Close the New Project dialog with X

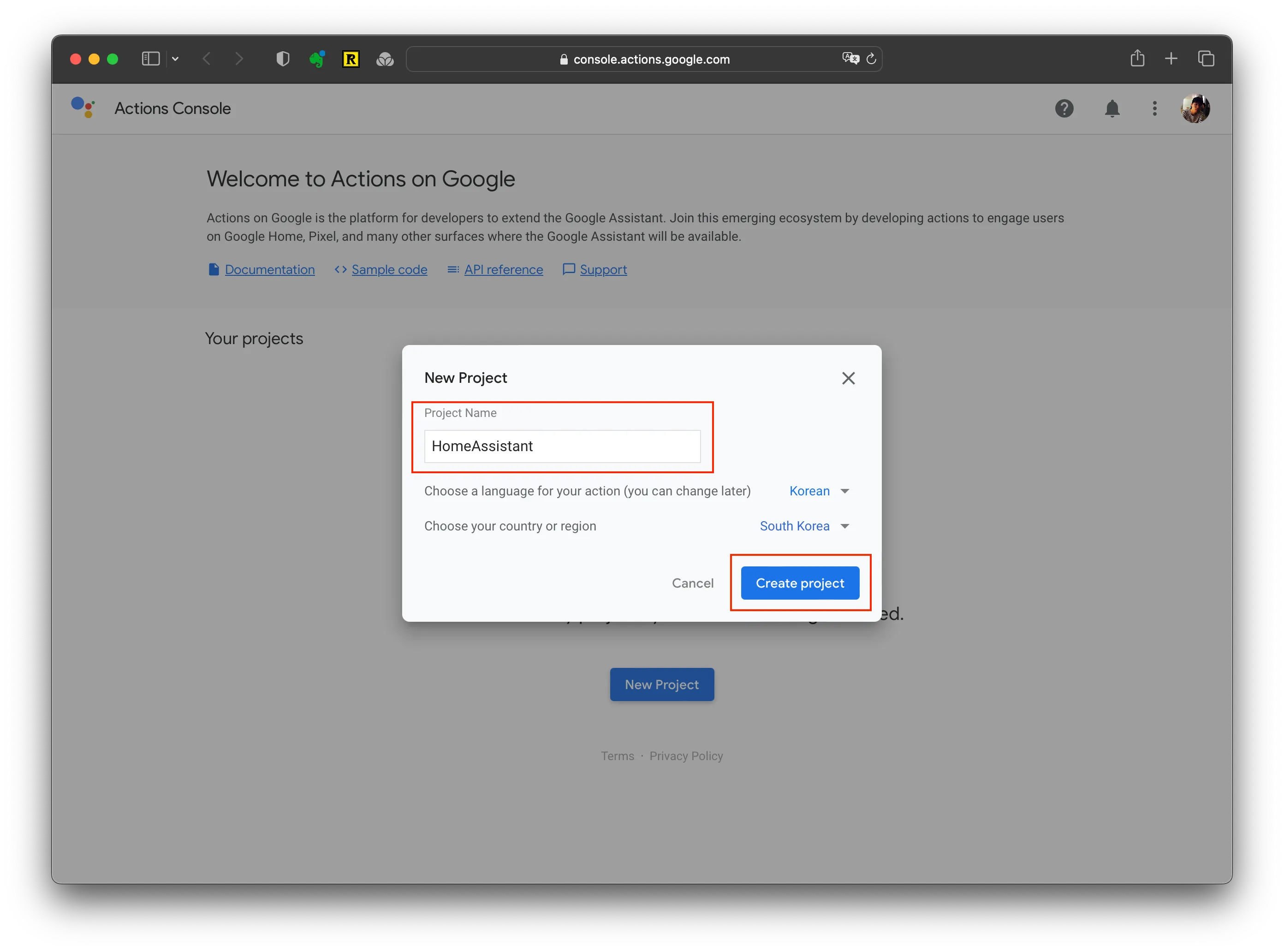[848, 378]
